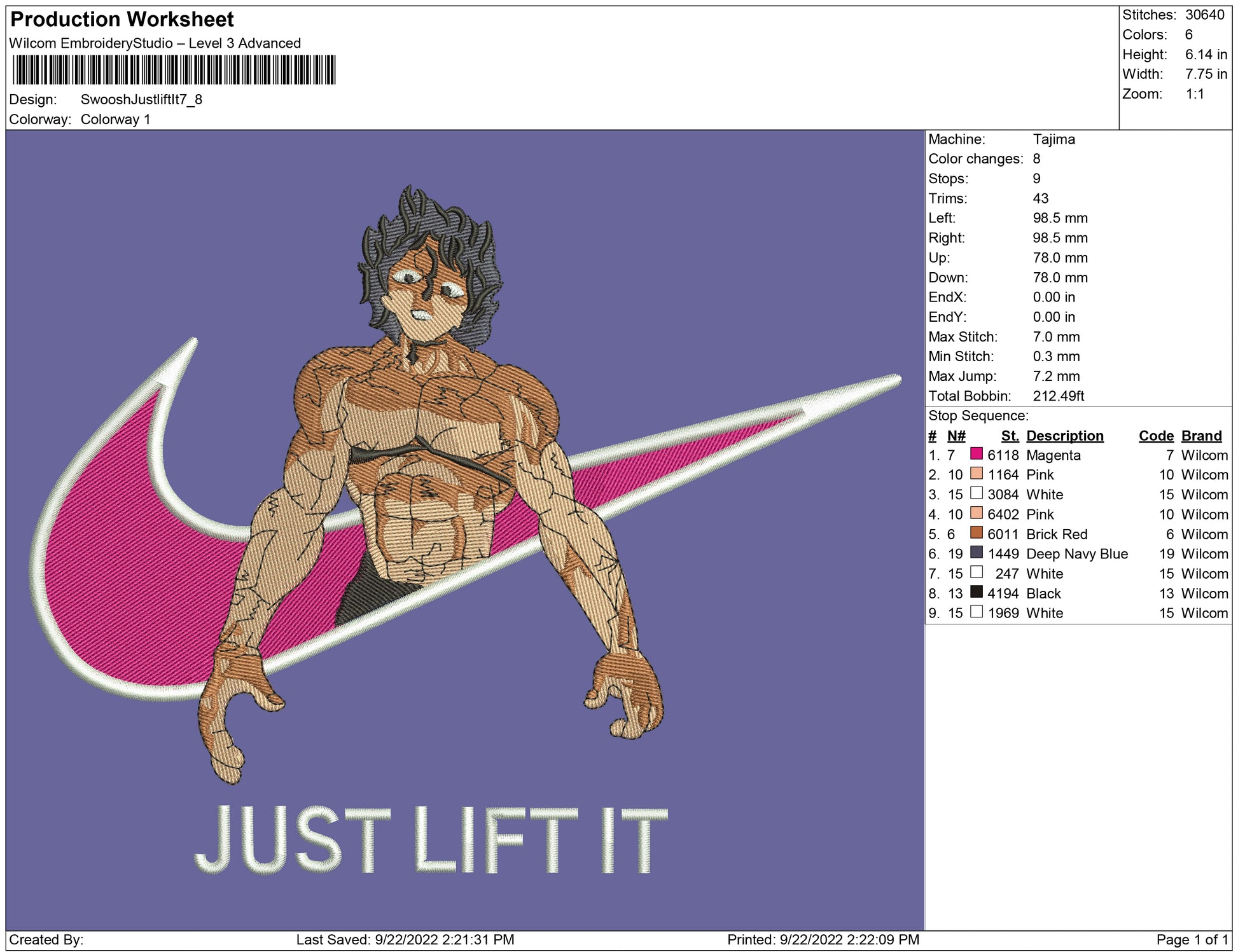Click the empty White 3084 swatch box

(x=976, y=493)
